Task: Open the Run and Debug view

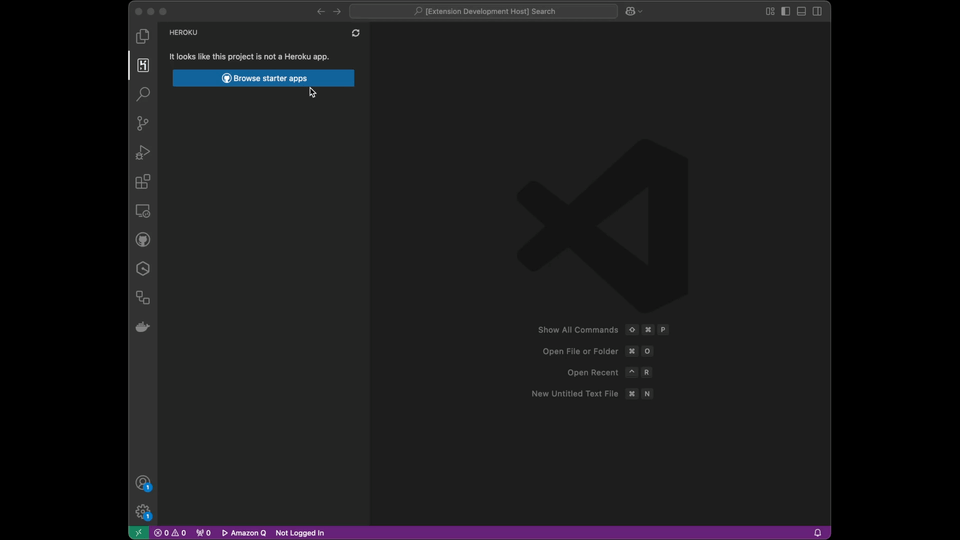Action: click(x=143, y=152)
